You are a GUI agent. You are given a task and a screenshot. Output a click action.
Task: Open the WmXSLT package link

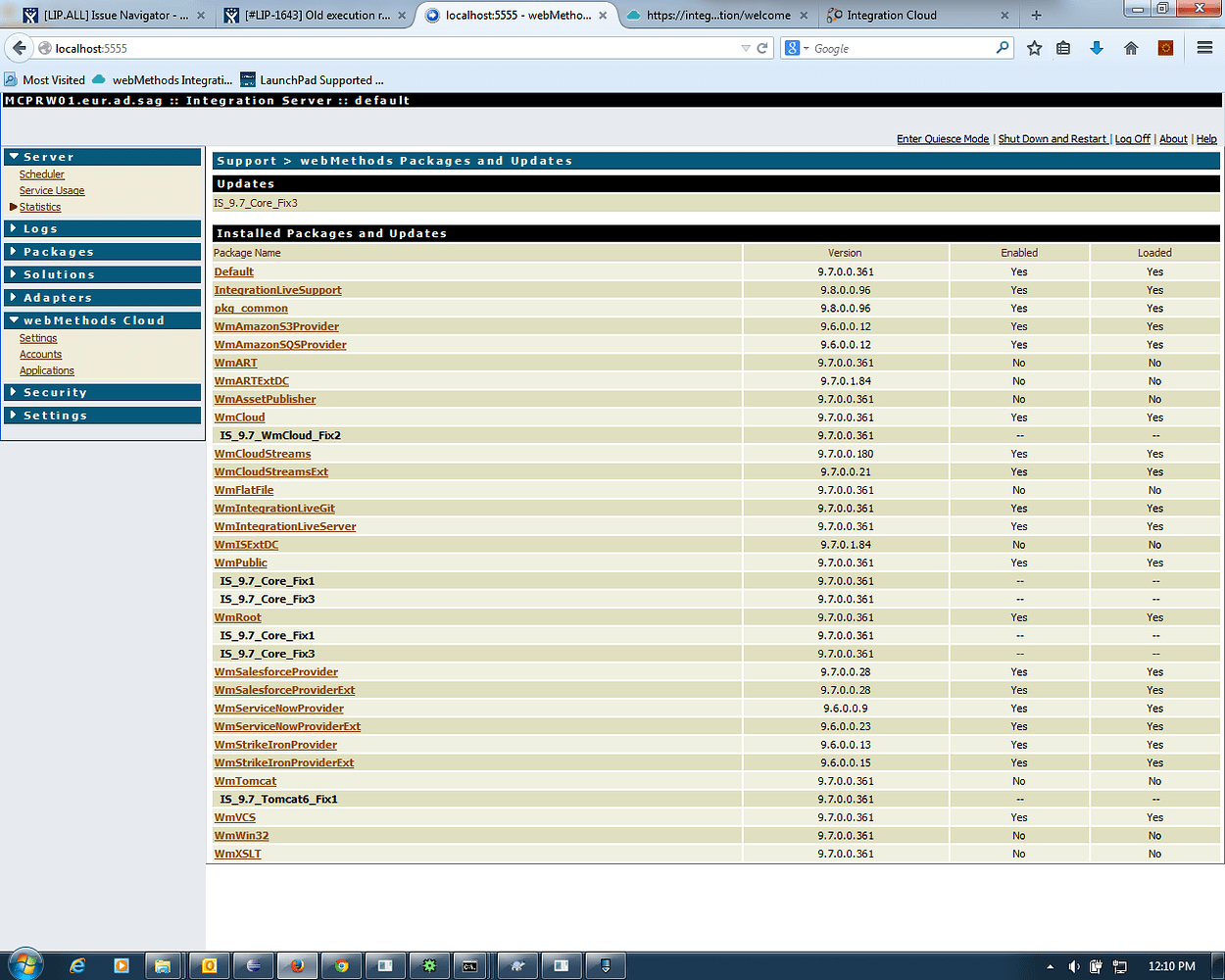[238, 854]
